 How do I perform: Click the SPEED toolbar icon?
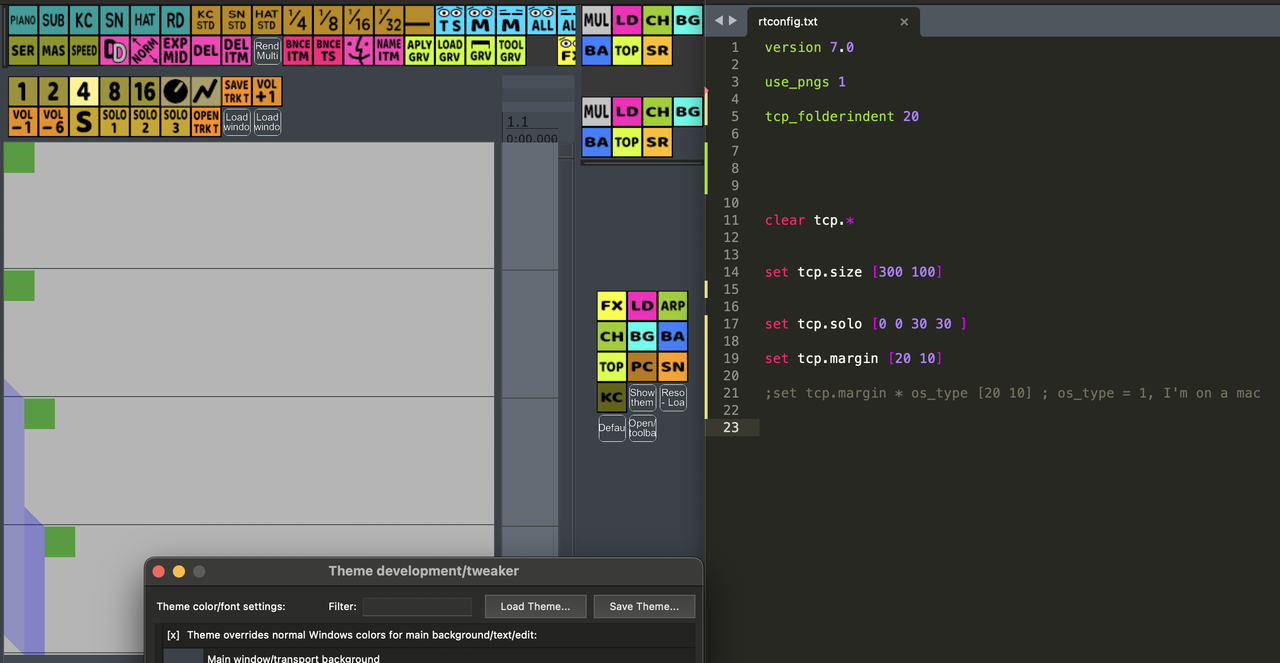(x=84, y=50)
